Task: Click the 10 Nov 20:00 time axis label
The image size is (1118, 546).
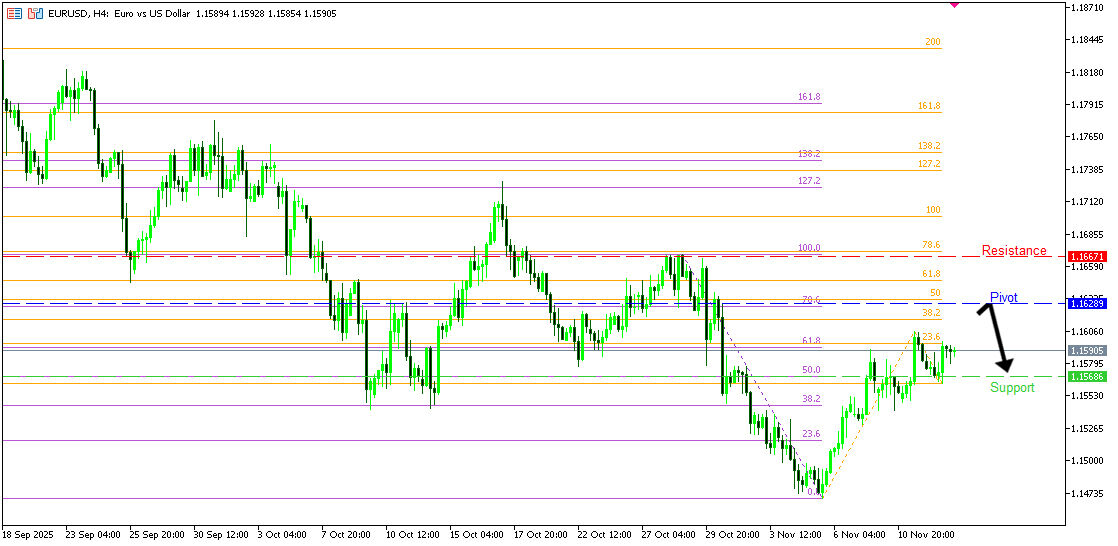Action: (x=926, y=535)
